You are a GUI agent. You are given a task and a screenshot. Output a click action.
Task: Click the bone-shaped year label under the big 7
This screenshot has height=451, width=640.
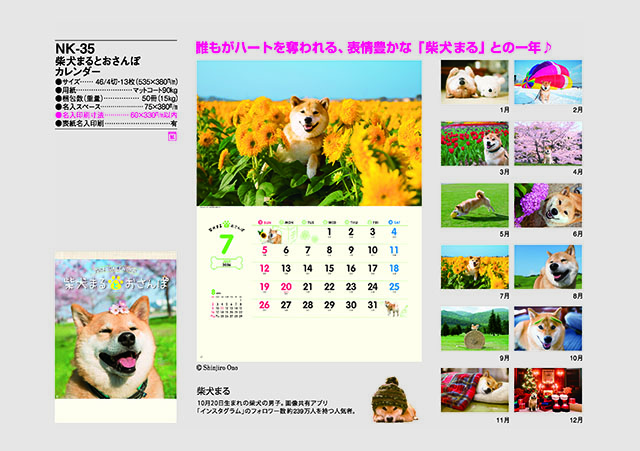pos(227,264)
